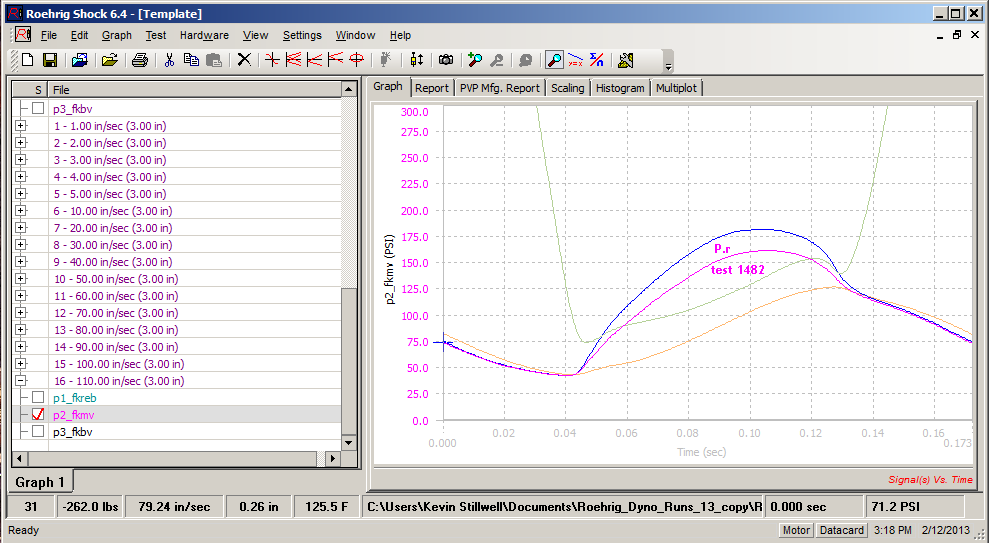989x543 pixels.
Task: Click the camera snapshot icon
Action: point(446,60)
